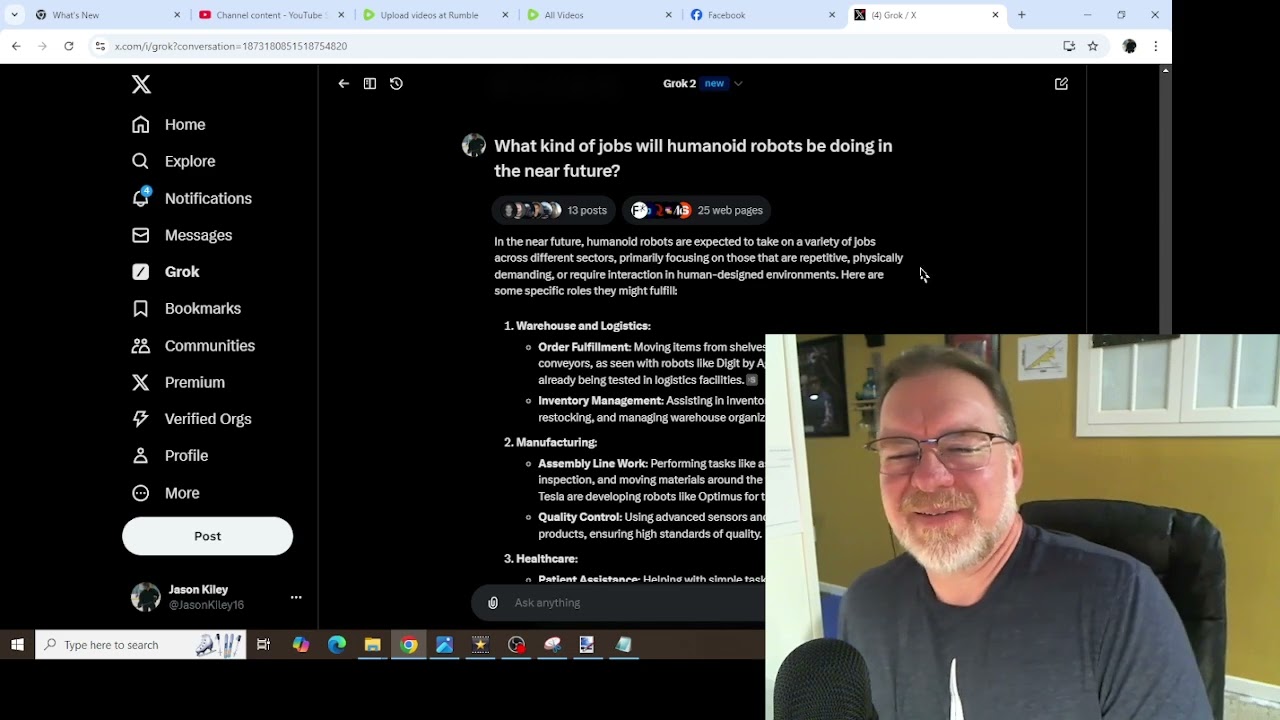Open Grok conversation history icon
The image size is (1280, 720).
(x=396, y=84)
